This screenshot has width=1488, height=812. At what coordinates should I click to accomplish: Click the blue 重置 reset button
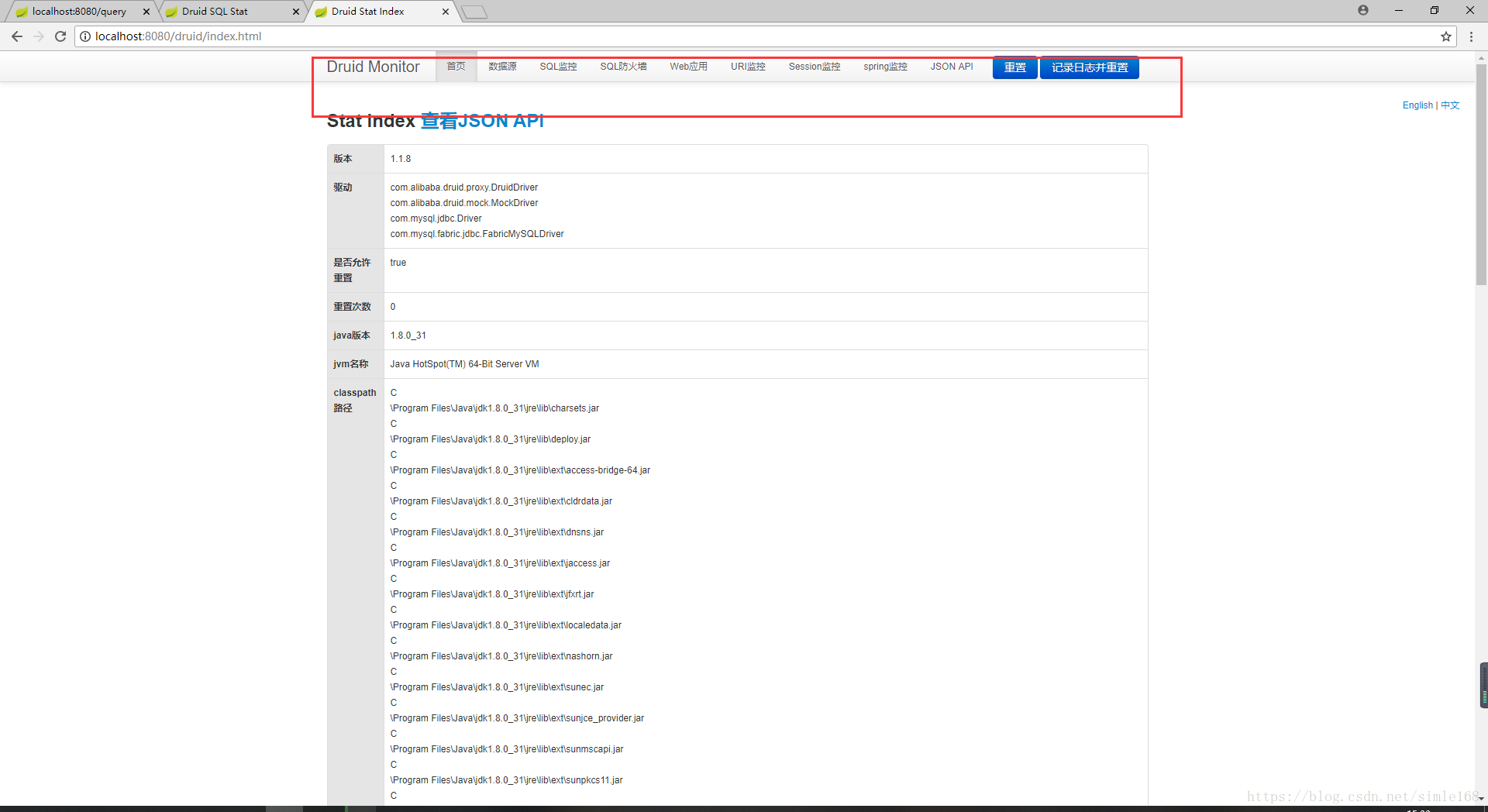point(1014,67)
